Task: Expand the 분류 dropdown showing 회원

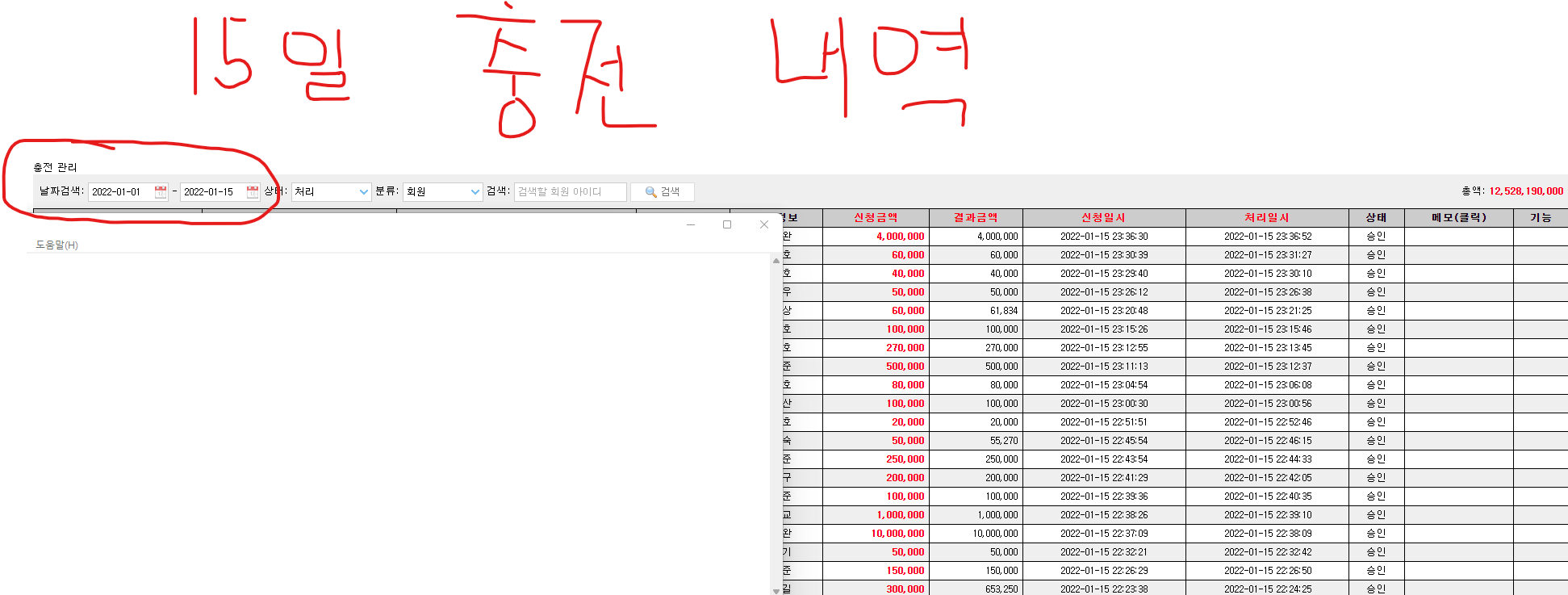Action: click(x=475, y=192)
